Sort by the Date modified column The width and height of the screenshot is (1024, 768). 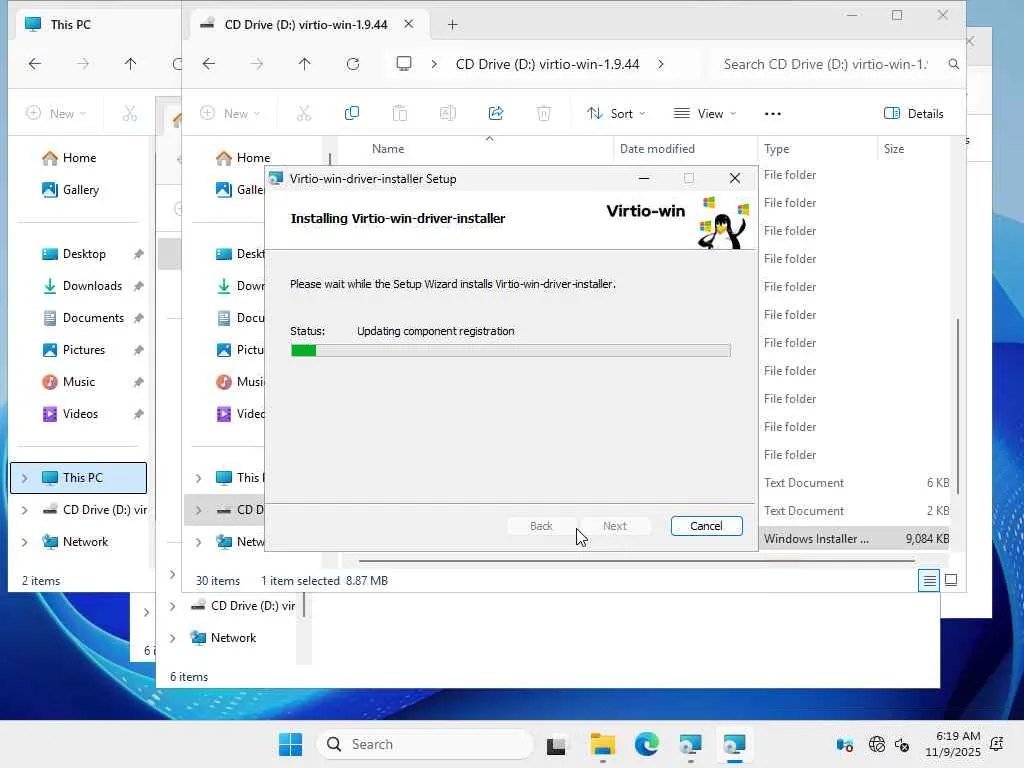657,148
